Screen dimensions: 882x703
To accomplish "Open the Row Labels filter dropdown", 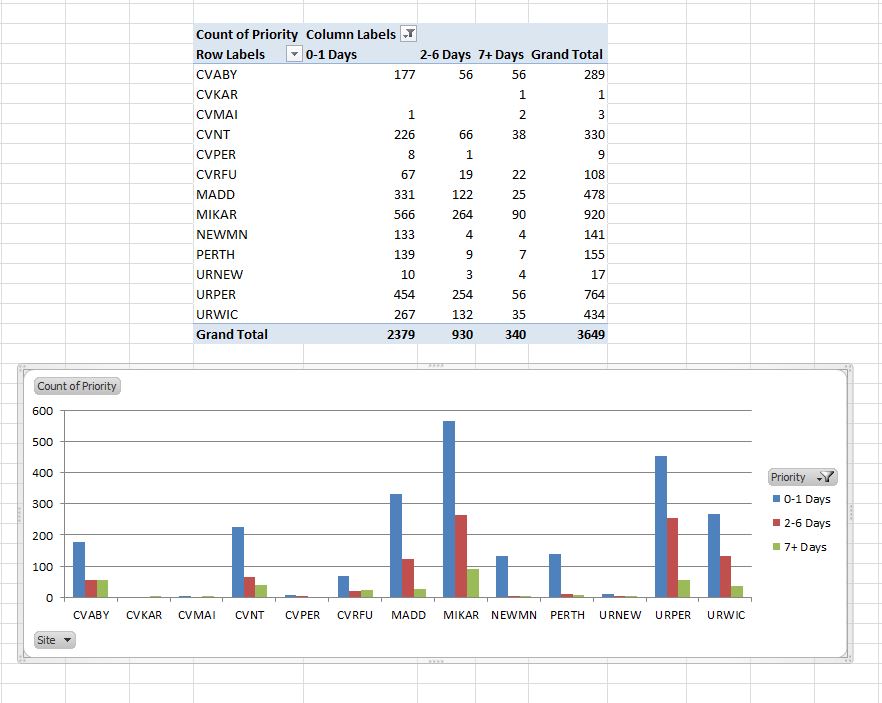I will pyautogui.click(x=294, y=54).
